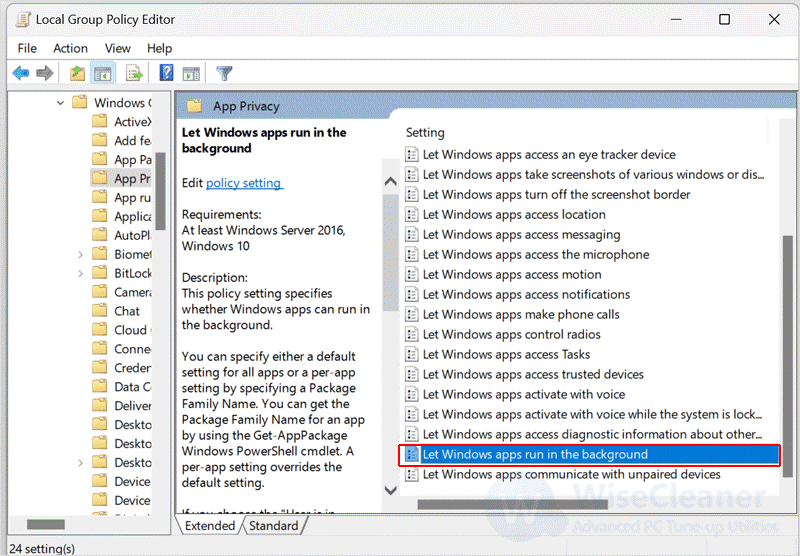Open the policy setting link
The image size is (800, 556).
click(x=244, y=183)
